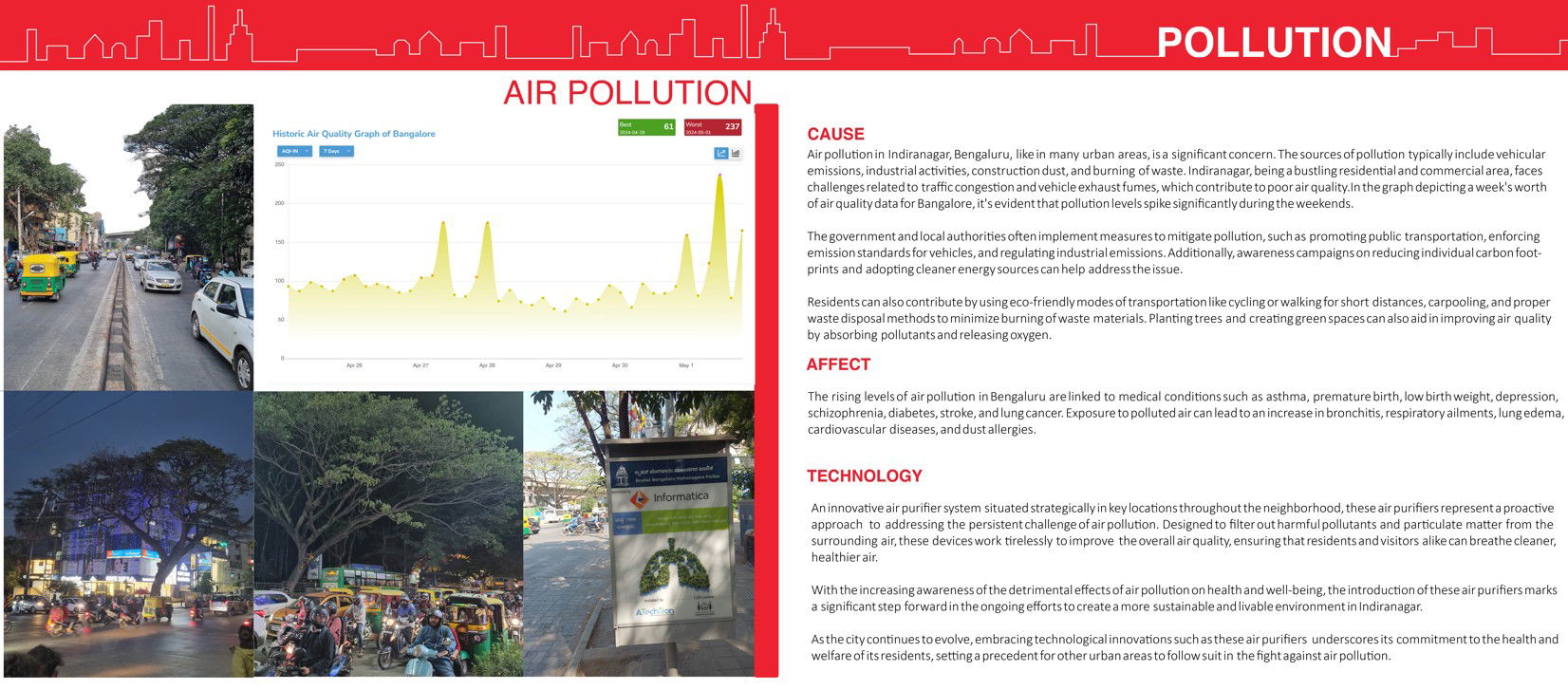Click the 'Apr 29' x-axis label
This screenshot has height=690, width=1568.
pos(553,365)
